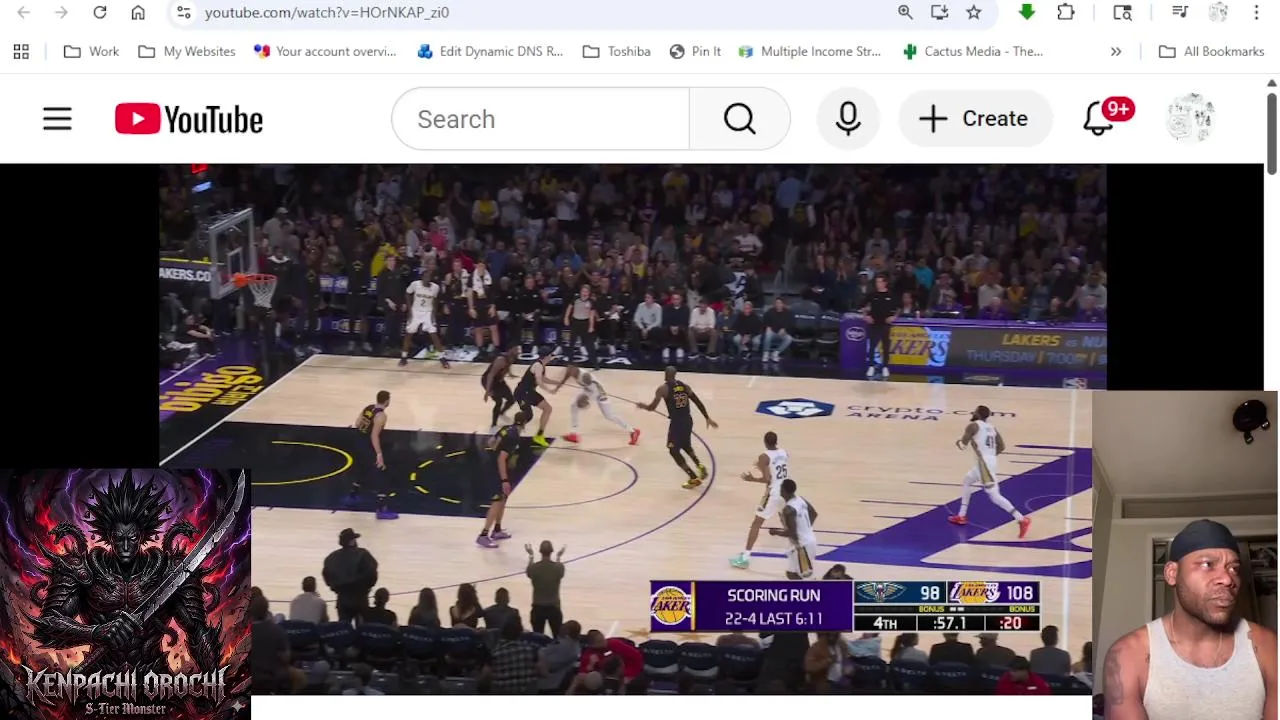Click scrollbar up arrow
The height and width of the screenshot is (720, 1280).
[1272, 82]
